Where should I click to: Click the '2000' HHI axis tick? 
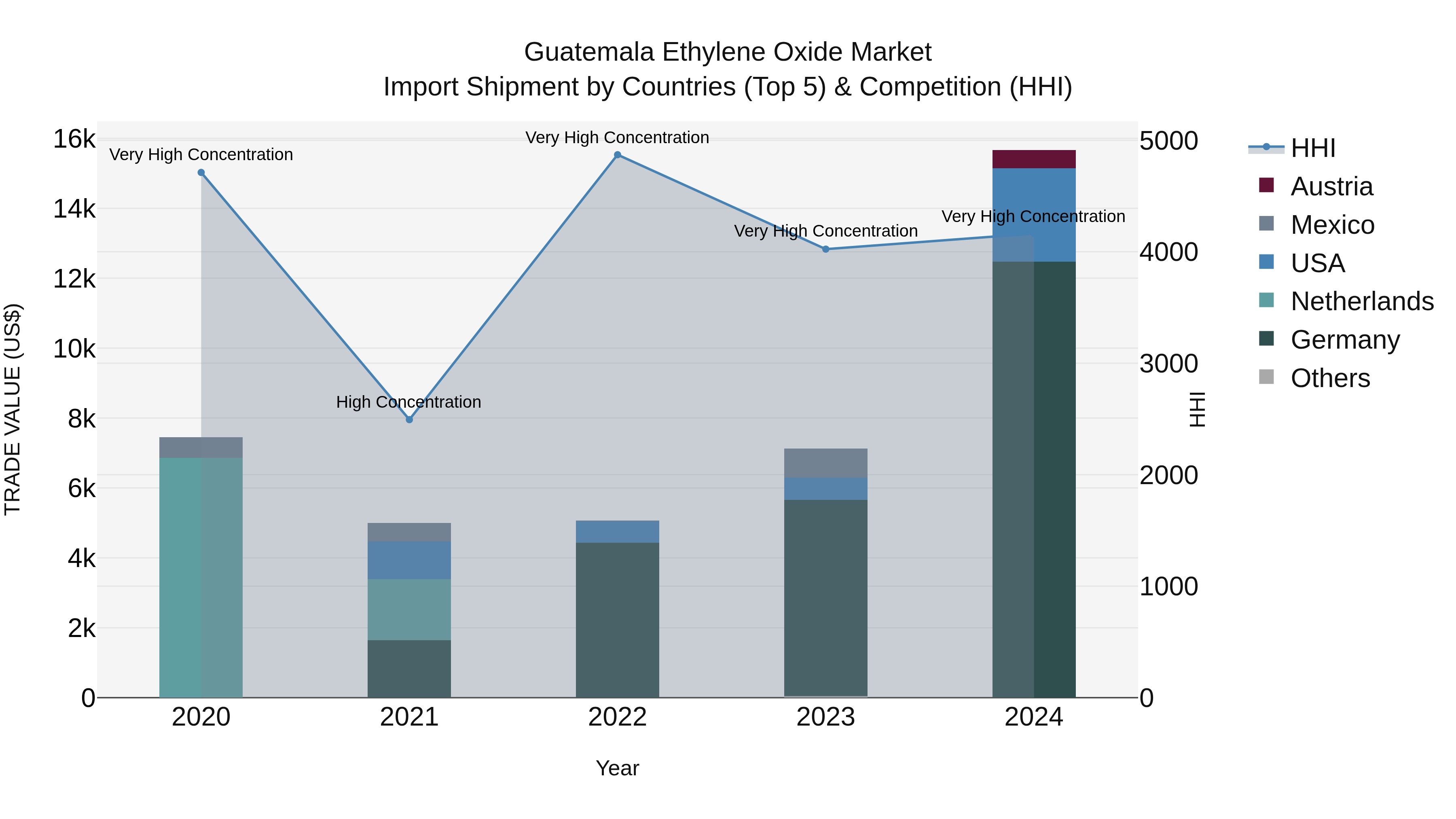click(x=1168, y=475)
